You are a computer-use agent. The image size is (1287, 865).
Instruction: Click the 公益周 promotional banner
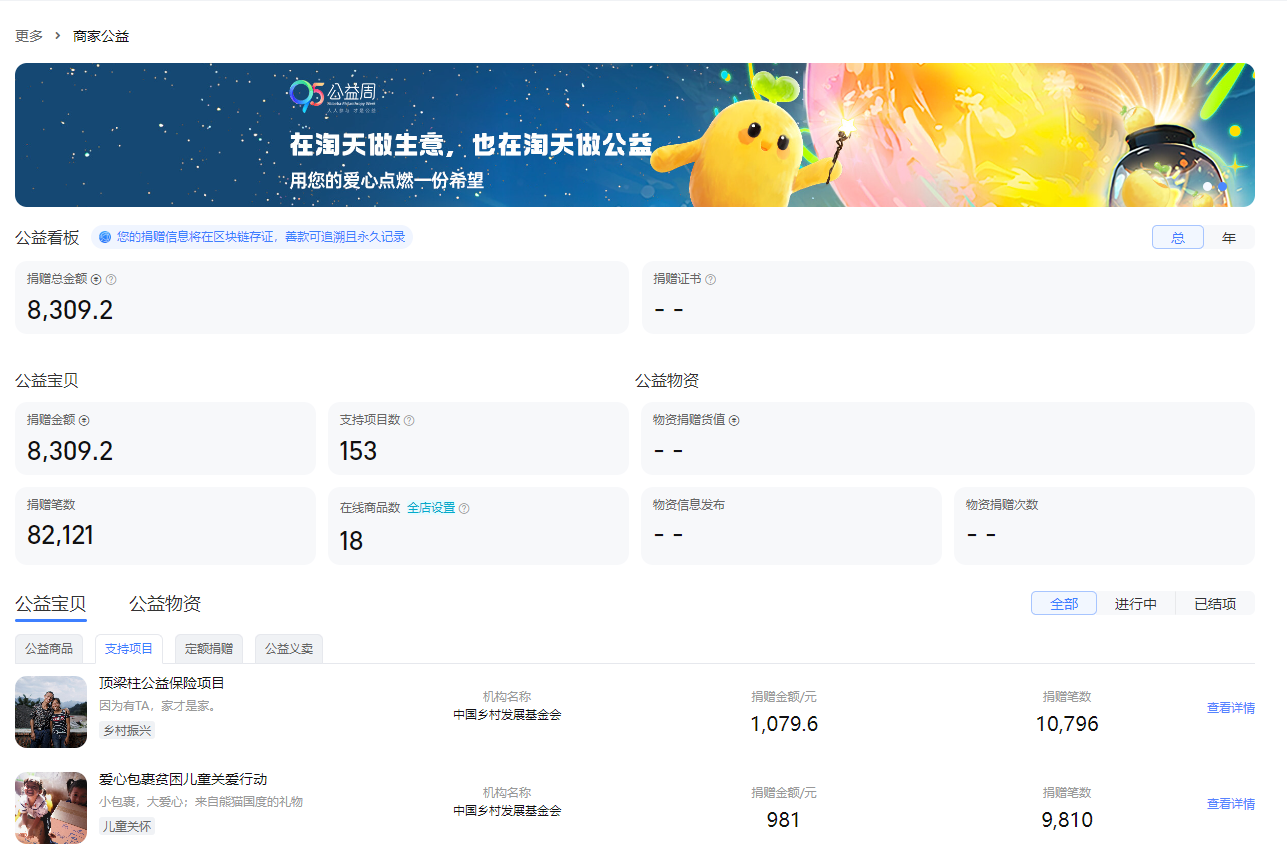pyautogui.click(x=635, y=135)
